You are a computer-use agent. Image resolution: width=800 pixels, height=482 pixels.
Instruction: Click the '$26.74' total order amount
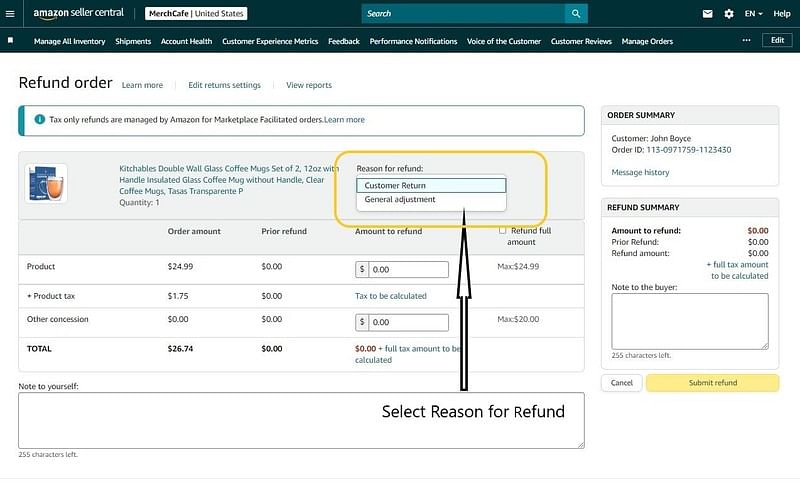(180, 349)
